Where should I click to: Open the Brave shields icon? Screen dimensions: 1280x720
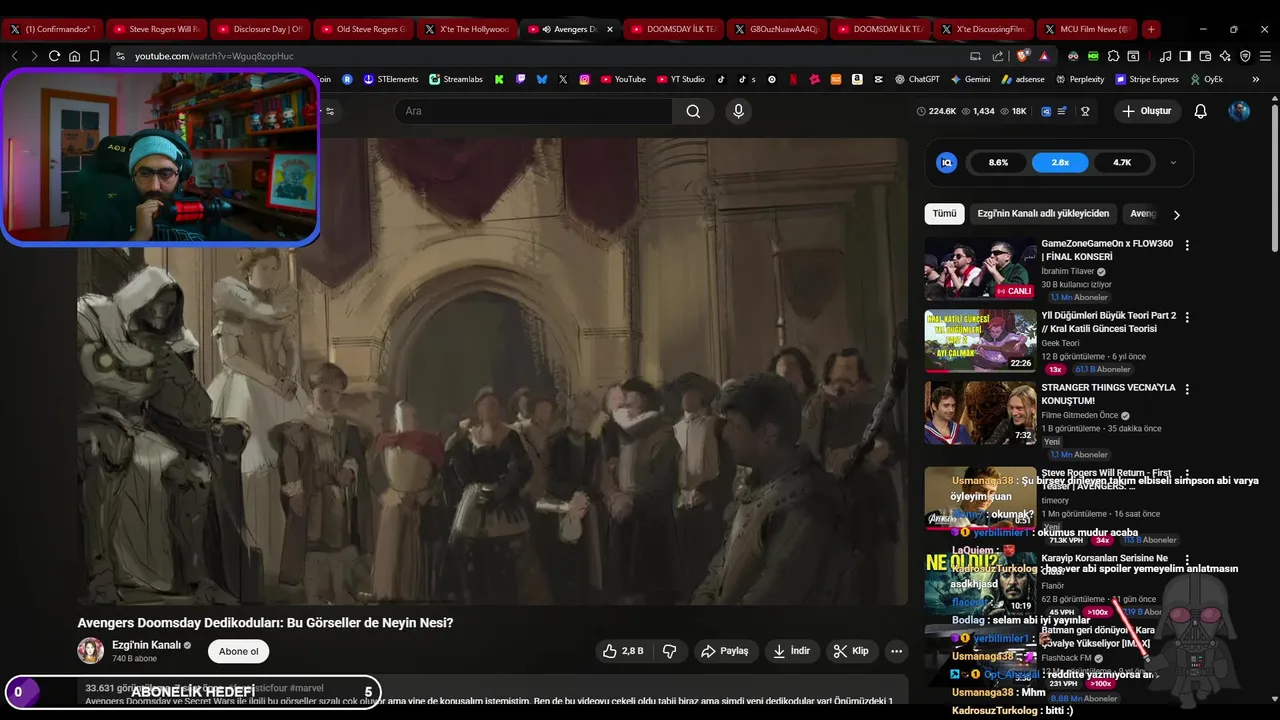click(1022, 56)
